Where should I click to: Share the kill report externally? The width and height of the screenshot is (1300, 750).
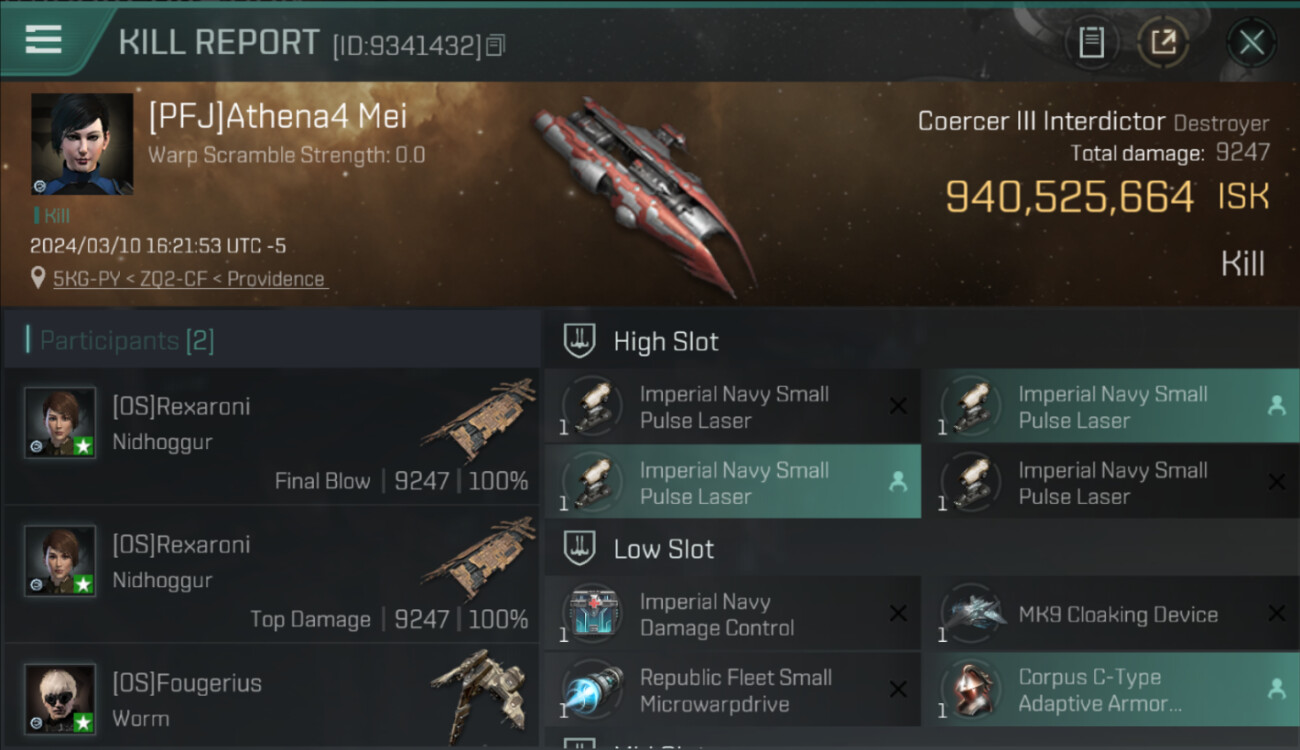(1163, 43)
